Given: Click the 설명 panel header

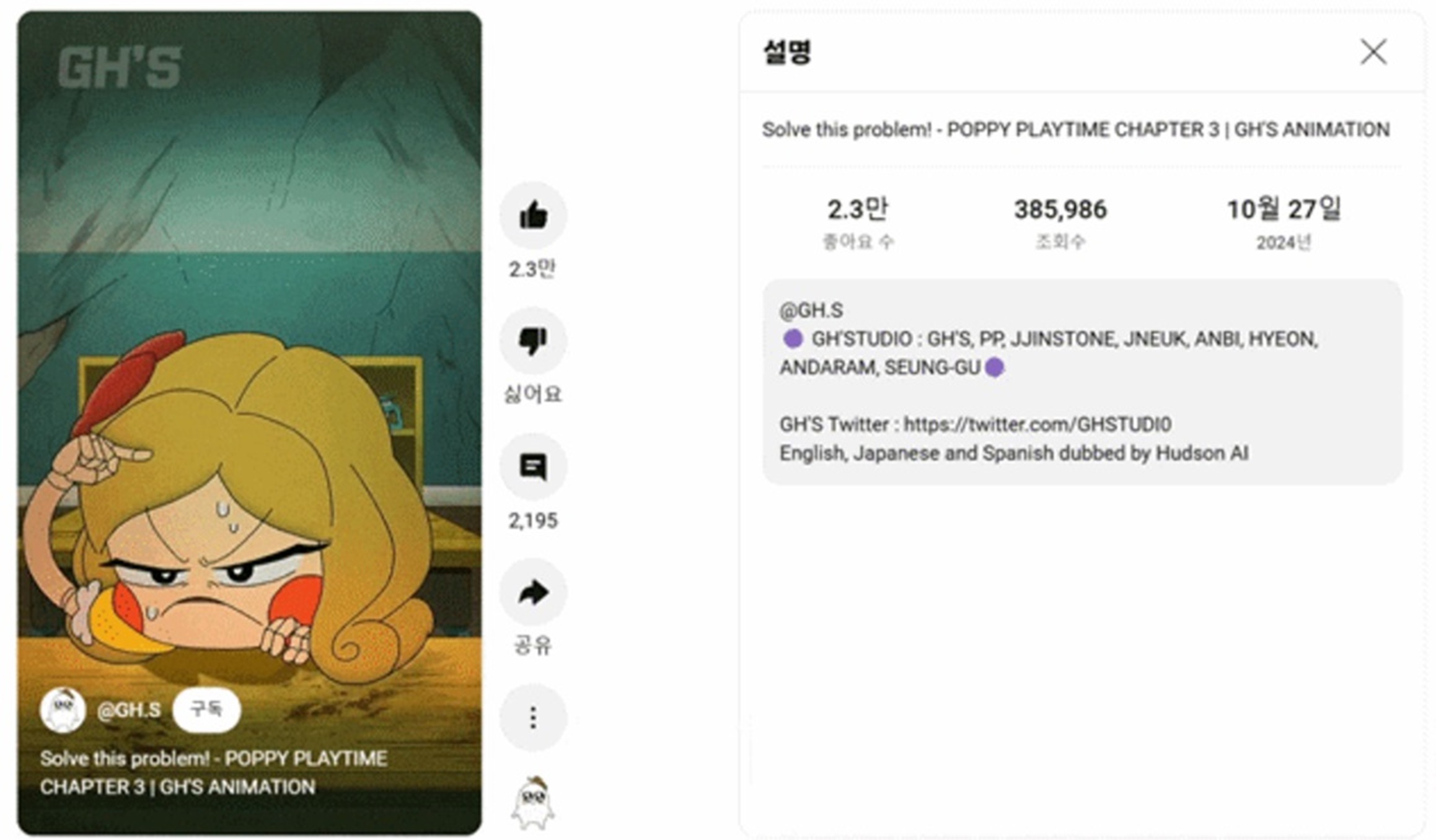Looking at the screenshot, I should 787,51.
